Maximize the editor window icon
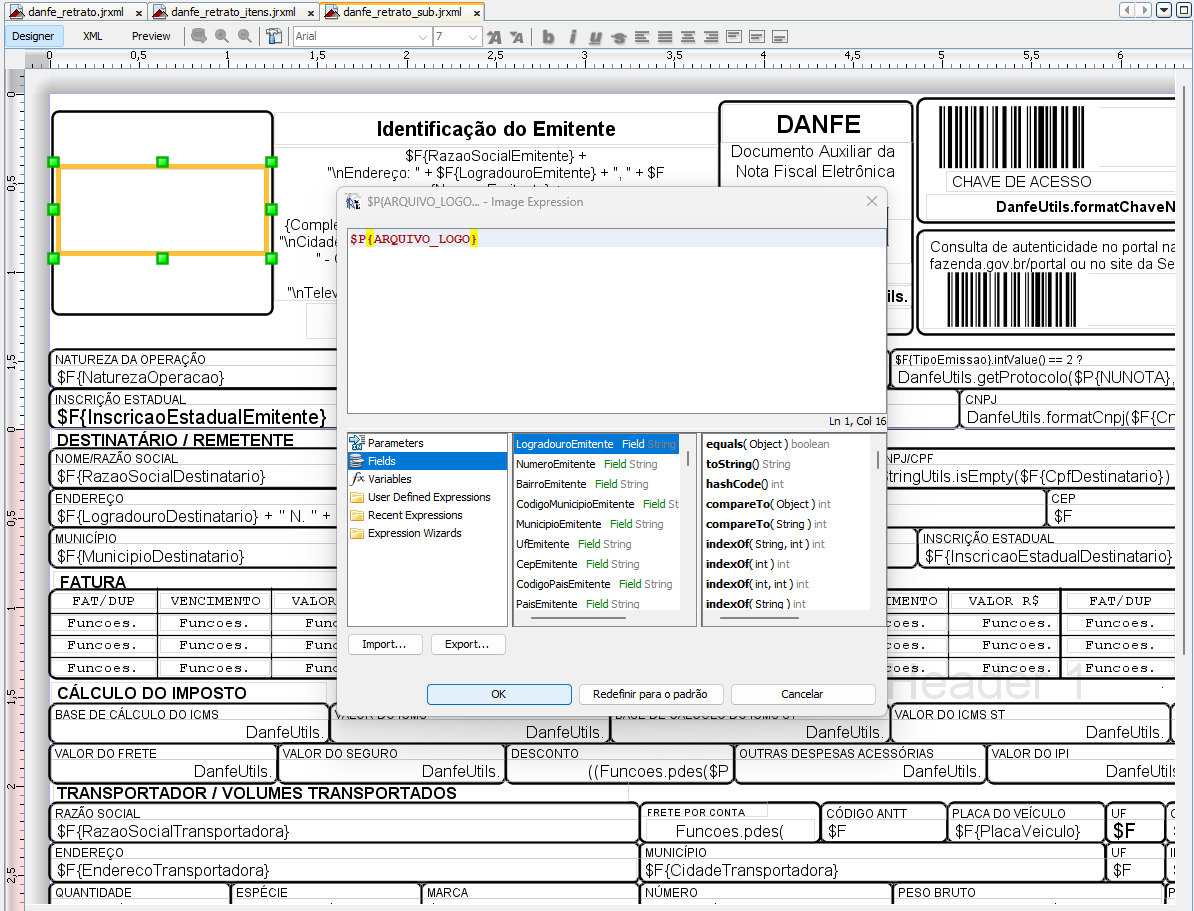The height and width of the screenshot is (911, 1194). [1184, 10]
